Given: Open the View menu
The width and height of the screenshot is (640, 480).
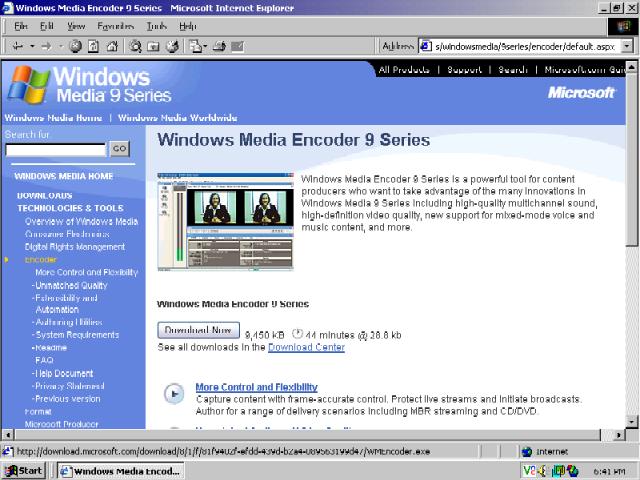Looking at the screenshot, I should (x=76, y=27).
